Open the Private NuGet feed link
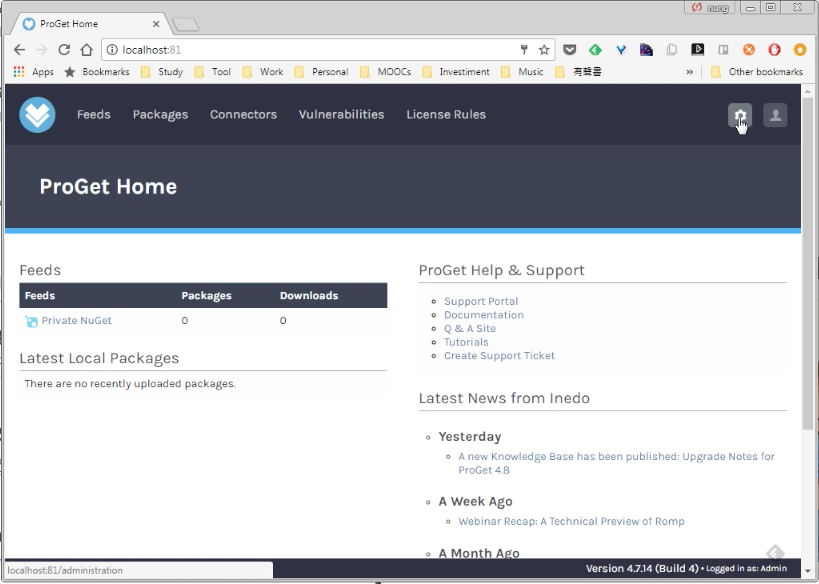Viewport: 819px width, 584px height. click(76, 320)
